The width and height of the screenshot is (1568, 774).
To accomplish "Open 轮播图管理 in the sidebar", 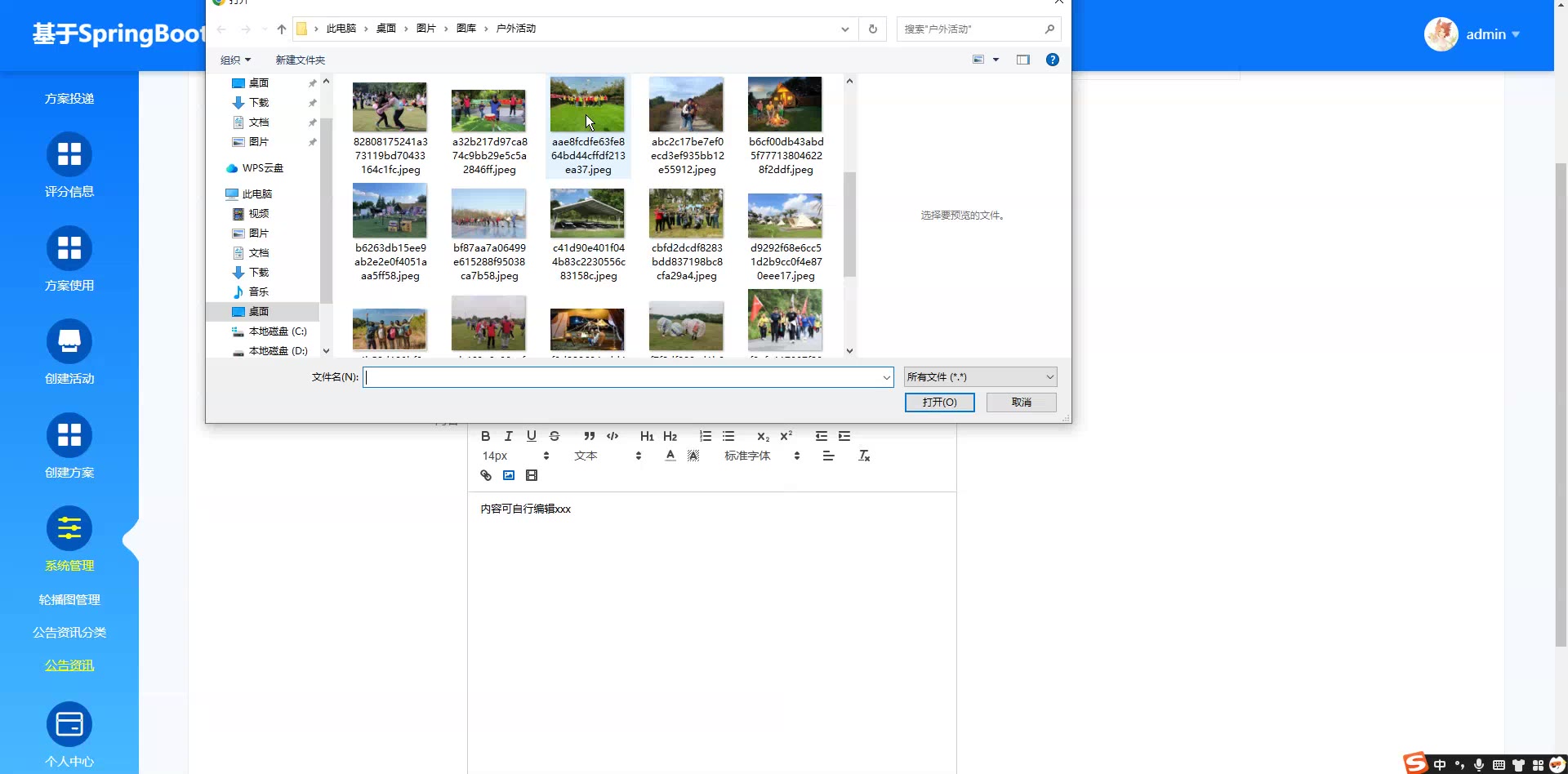I will (x=69, y=599).
